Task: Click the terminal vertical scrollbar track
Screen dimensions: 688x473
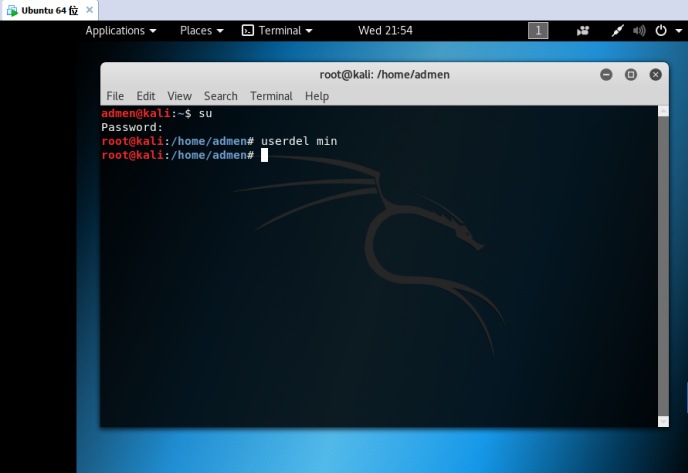Action: 663,266
